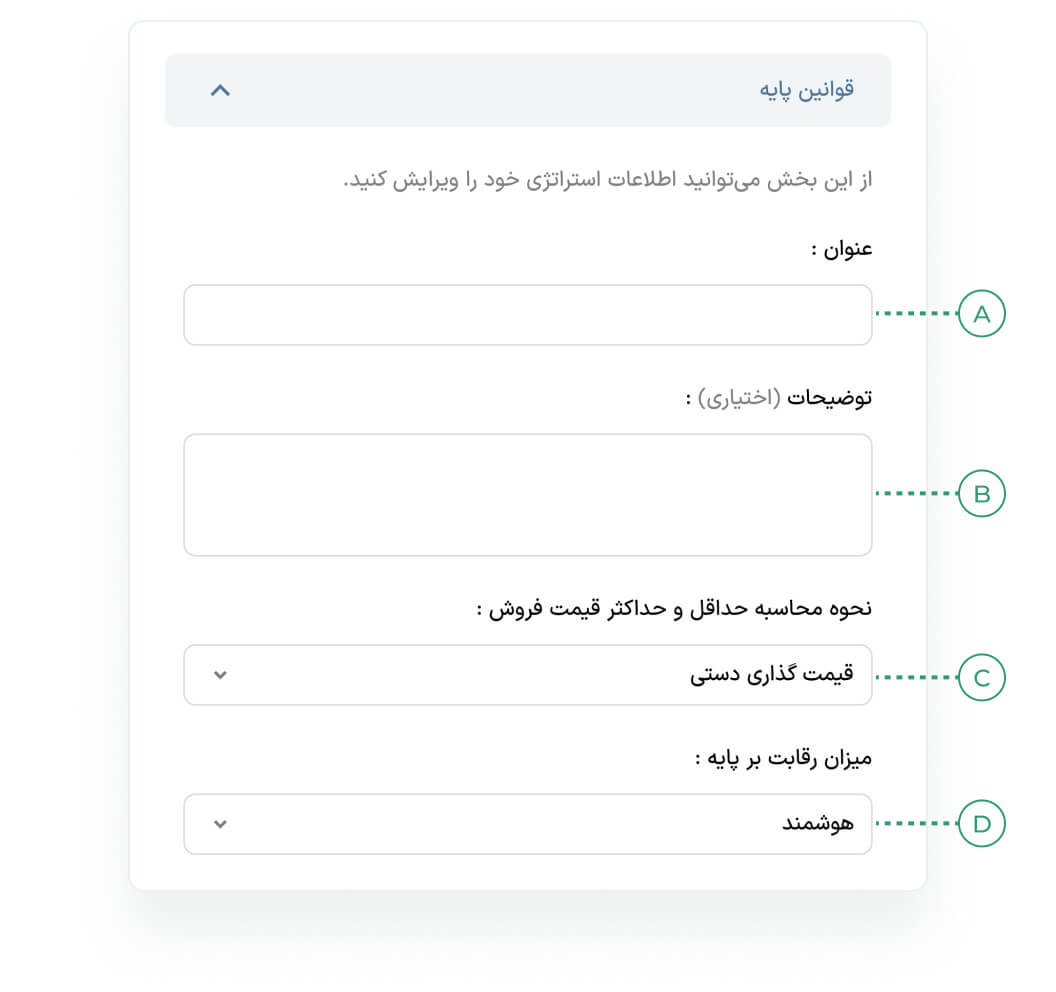Image resolution: width=1056 pixels, height=992 pixels.
Task: Collapse the section using the chevron-up icon
Action: point(220,90)
